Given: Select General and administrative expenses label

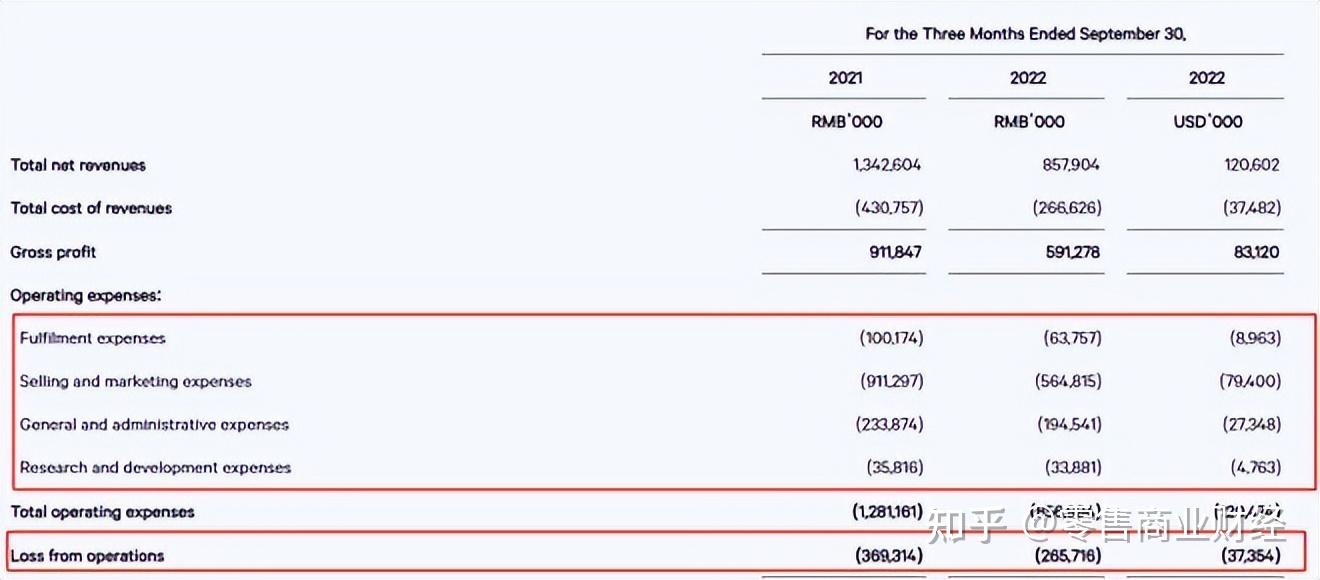Looking at the screenshot, I should [x=154, y=424].
